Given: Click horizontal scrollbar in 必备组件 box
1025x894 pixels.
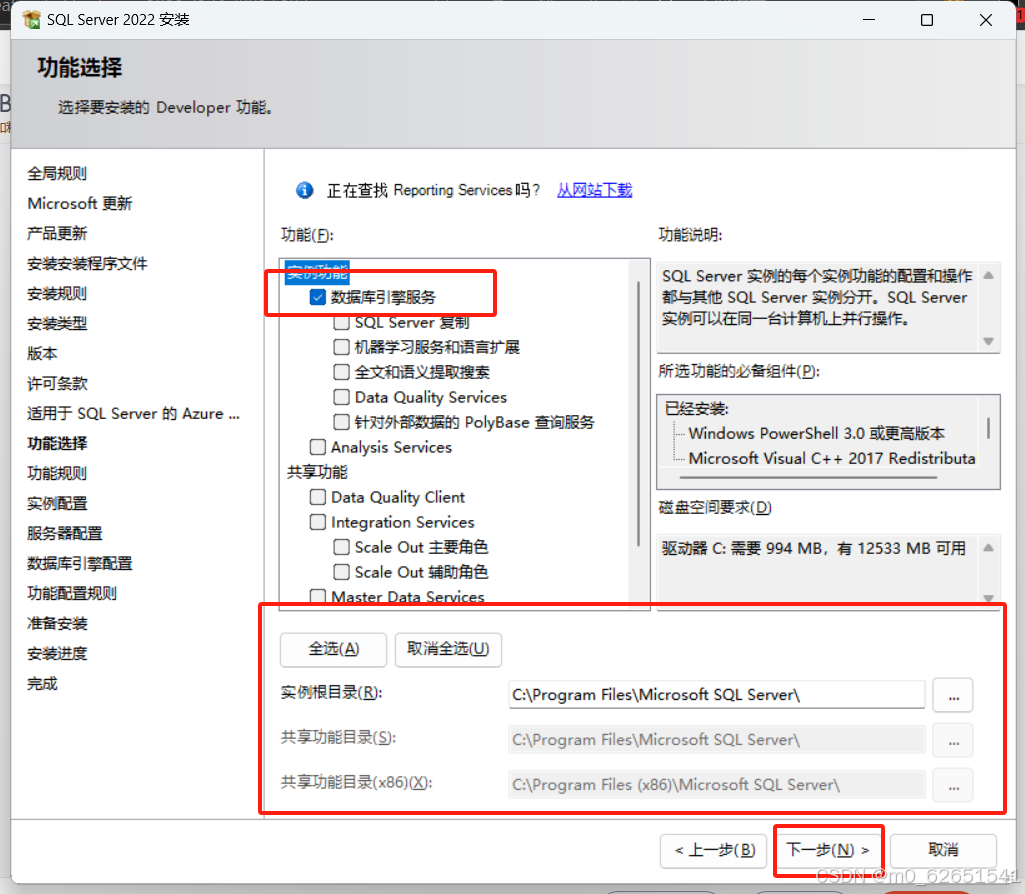Looking at the screenshot, I should click(x=808, y=477).
